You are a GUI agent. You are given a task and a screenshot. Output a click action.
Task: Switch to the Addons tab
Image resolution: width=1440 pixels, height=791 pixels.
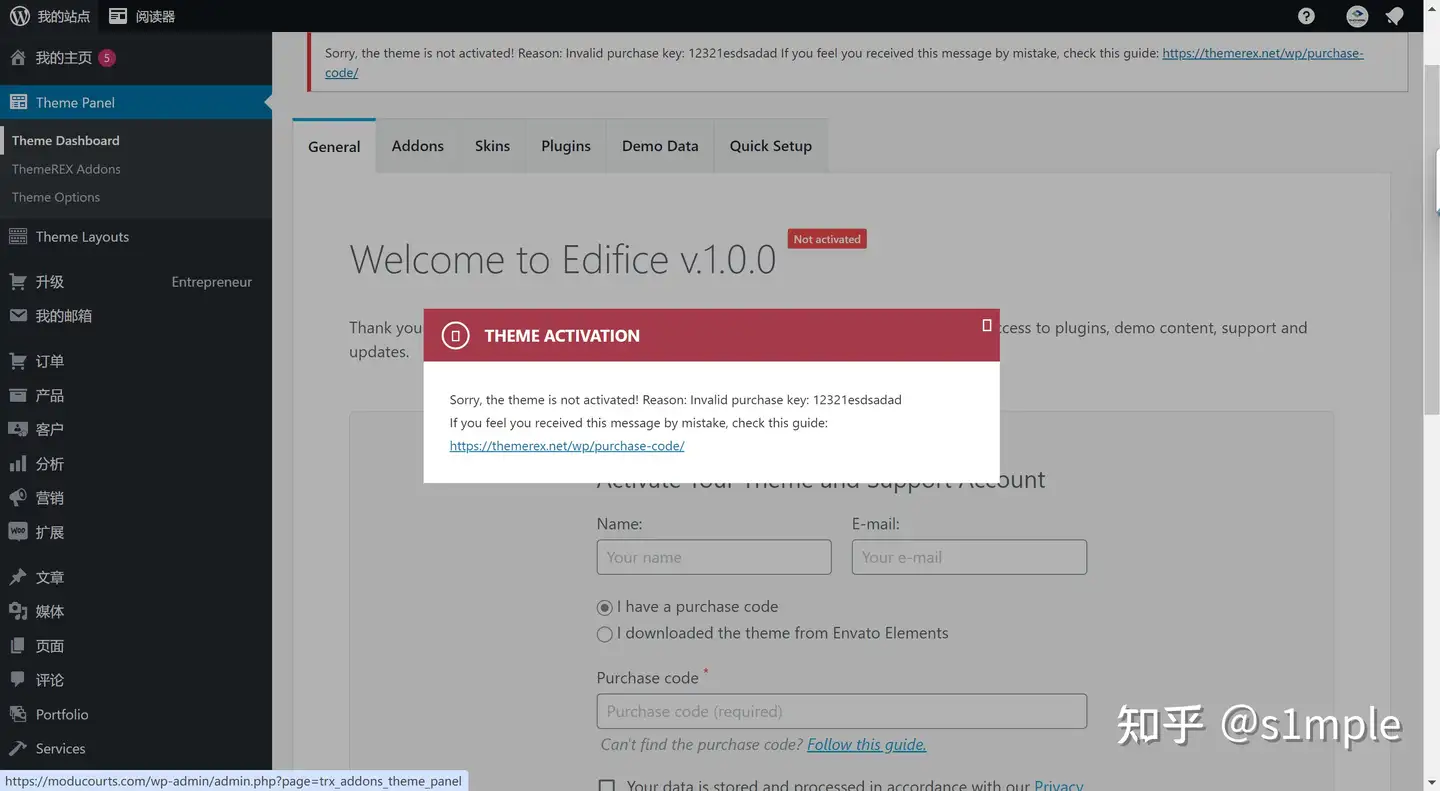pos(418,146)
